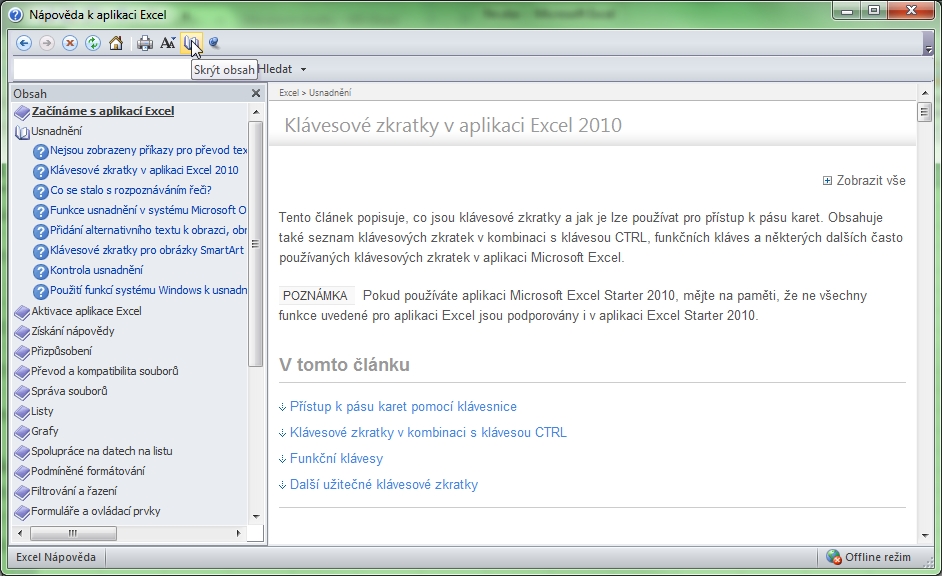Click the 'Excel' breadcrumb link

pos(288,92)
